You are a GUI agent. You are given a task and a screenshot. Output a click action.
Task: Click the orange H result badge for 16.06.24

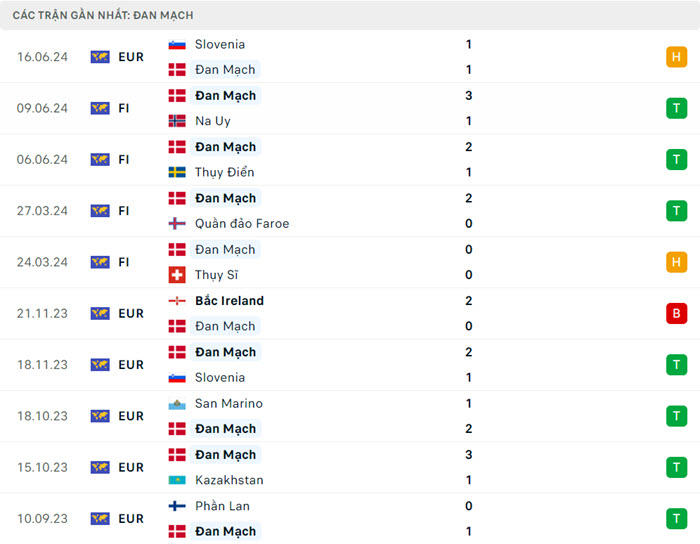tap(677, 57)
